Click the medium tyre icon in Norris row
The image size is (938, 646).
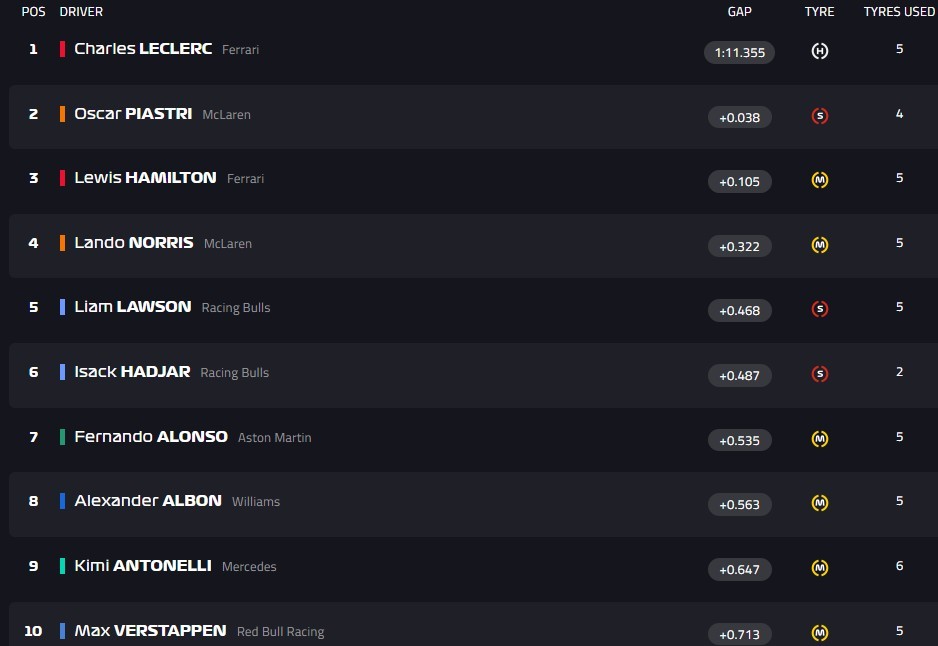(x=820, y=245)
